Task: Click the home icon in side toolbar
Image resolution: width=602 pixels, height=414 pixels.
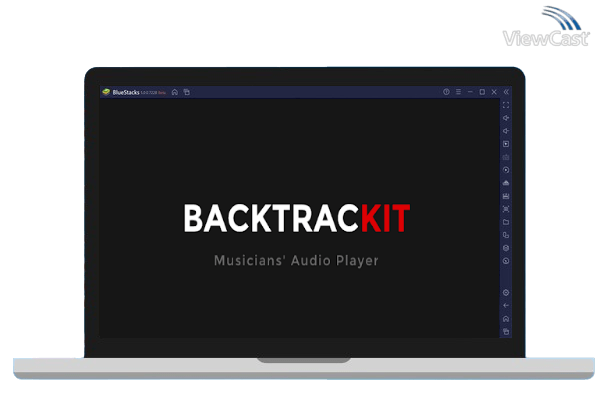Action: [x=506, y=319]
